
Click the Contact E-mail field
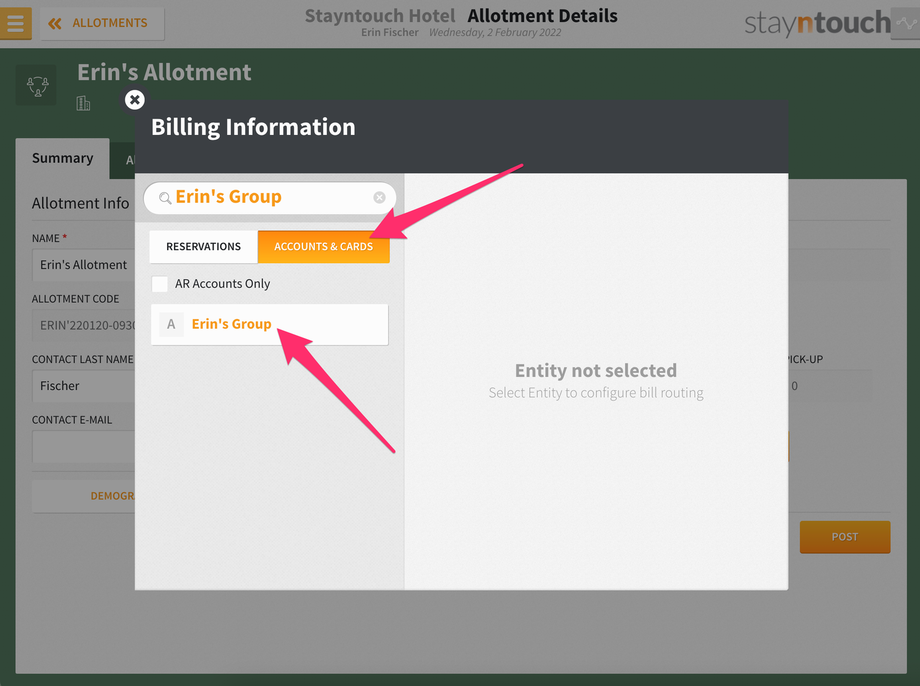tap(83, 447)
